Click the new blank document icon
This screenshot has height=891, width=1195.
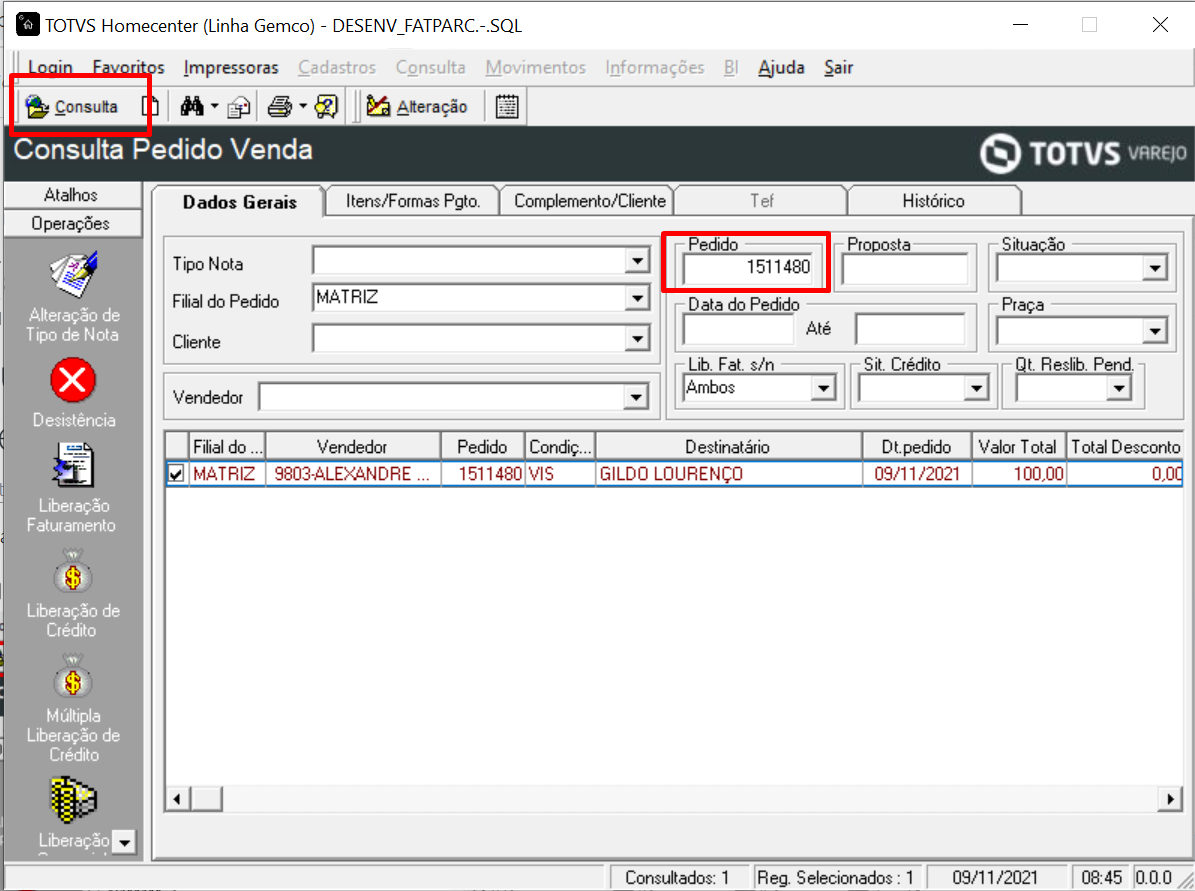coord(150,106)
